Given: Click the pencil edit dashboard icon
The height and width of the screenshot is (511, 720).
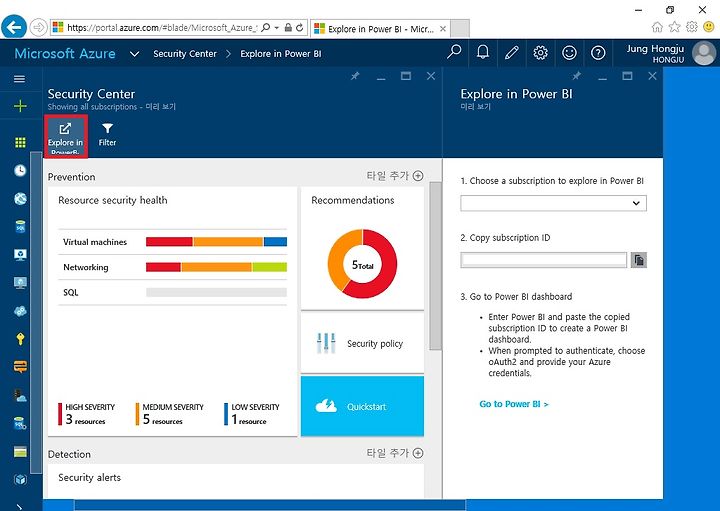Looking at the screenshot, I should [x=512, y=53].
